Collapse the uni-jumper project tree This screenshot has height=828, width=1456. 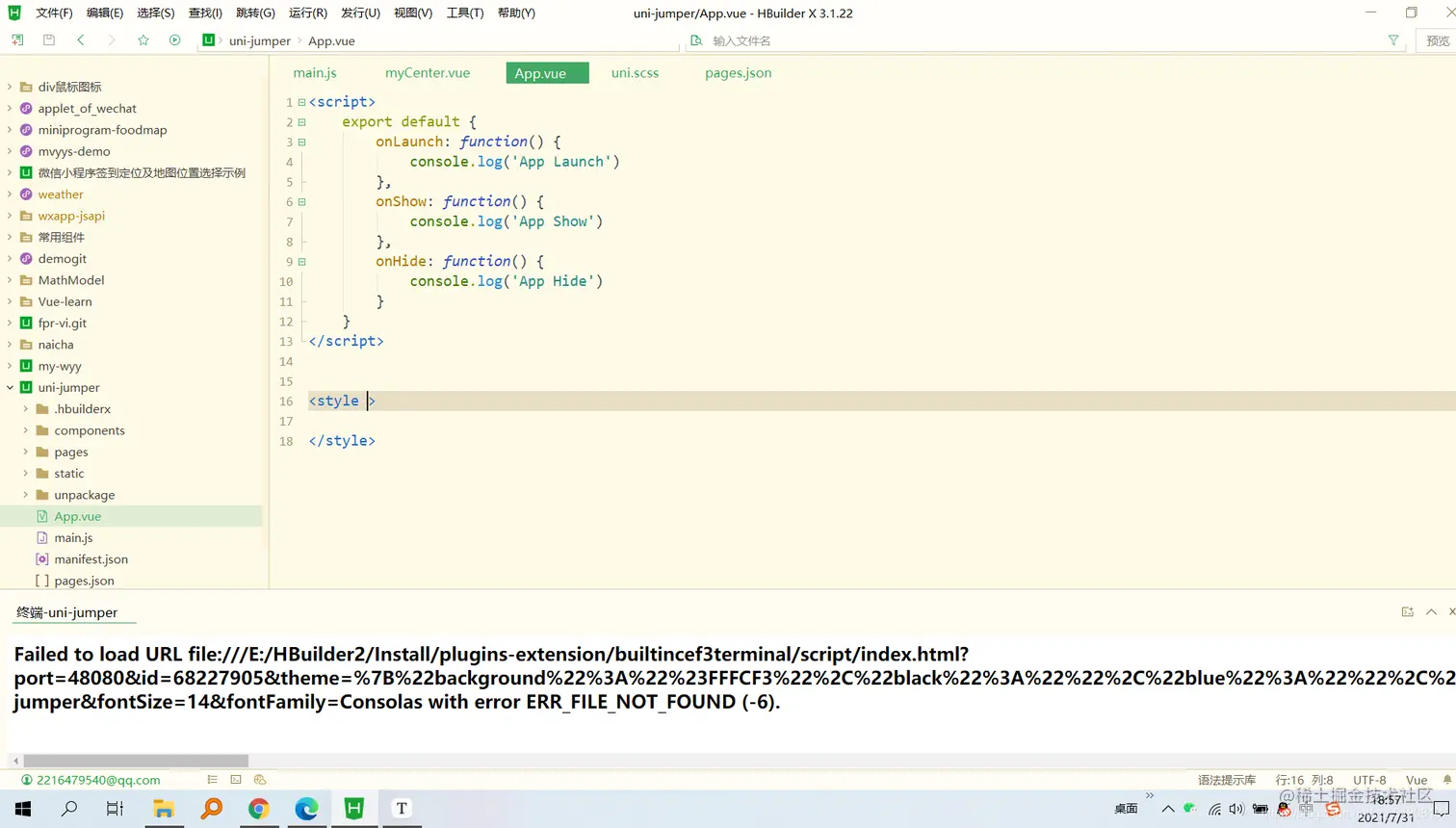[10, 387]
